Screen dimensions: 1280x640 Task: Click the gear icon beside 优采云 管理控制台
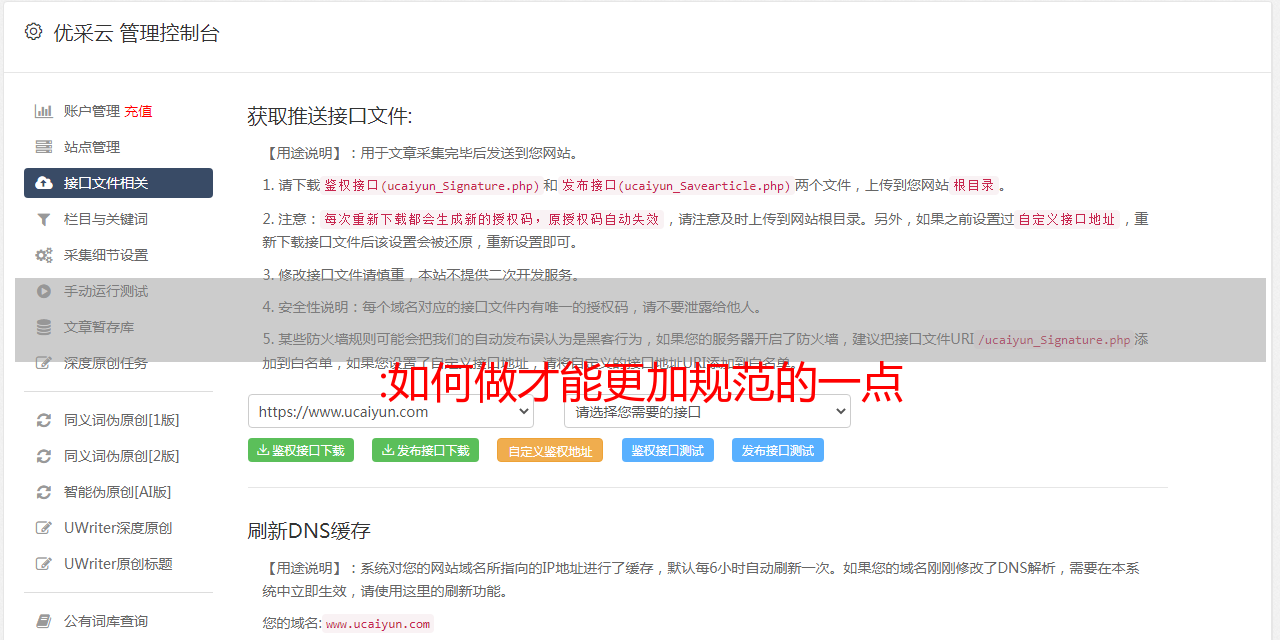(x=33, y=32)
